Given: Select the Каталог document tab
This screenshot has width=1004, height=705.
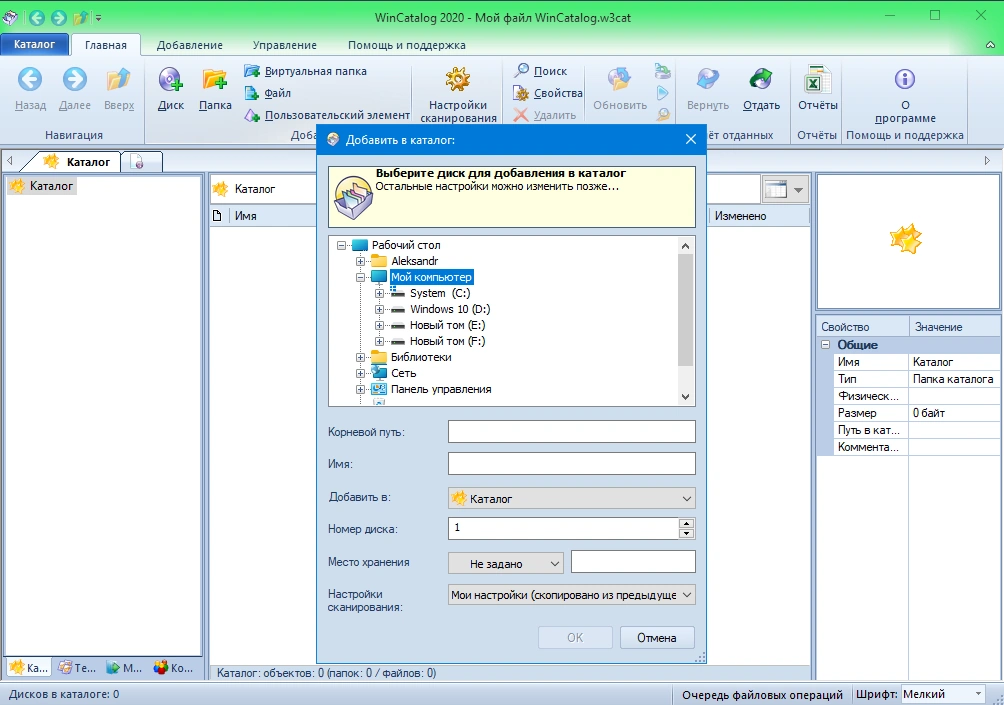Looking at the screenshot, I should 78,162.
